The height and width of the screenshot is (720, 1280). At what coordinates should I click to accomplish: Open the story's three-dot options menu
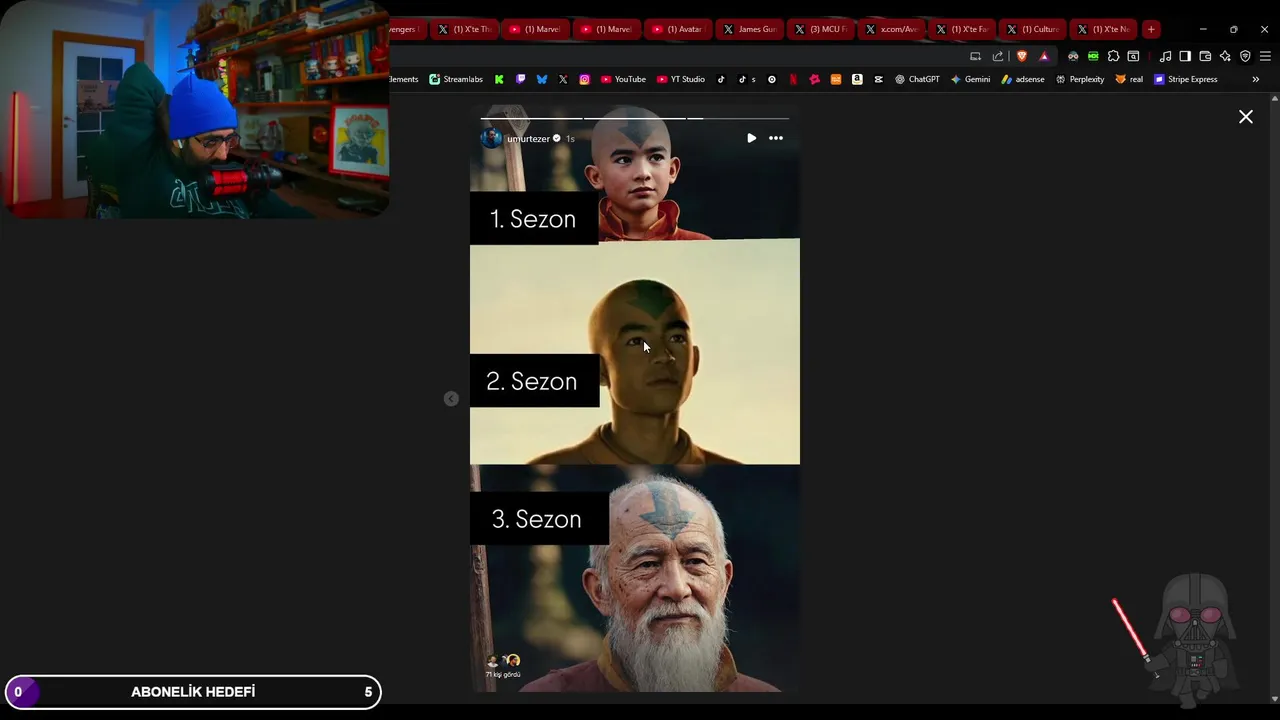coord(776,138)
